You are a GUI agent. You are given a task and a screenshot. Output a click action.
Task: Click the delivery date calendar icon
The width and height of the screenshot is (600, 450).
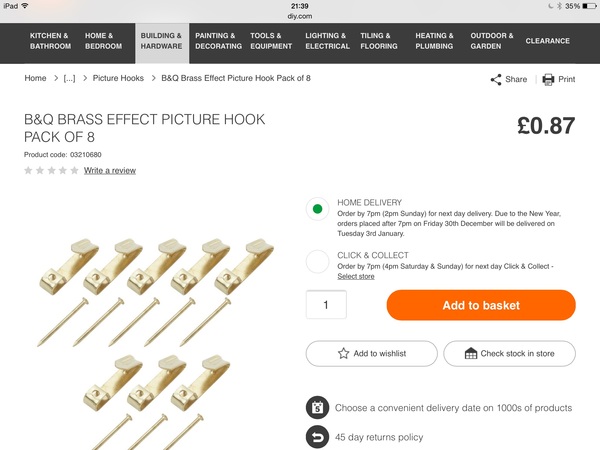[x=317, y=408]
